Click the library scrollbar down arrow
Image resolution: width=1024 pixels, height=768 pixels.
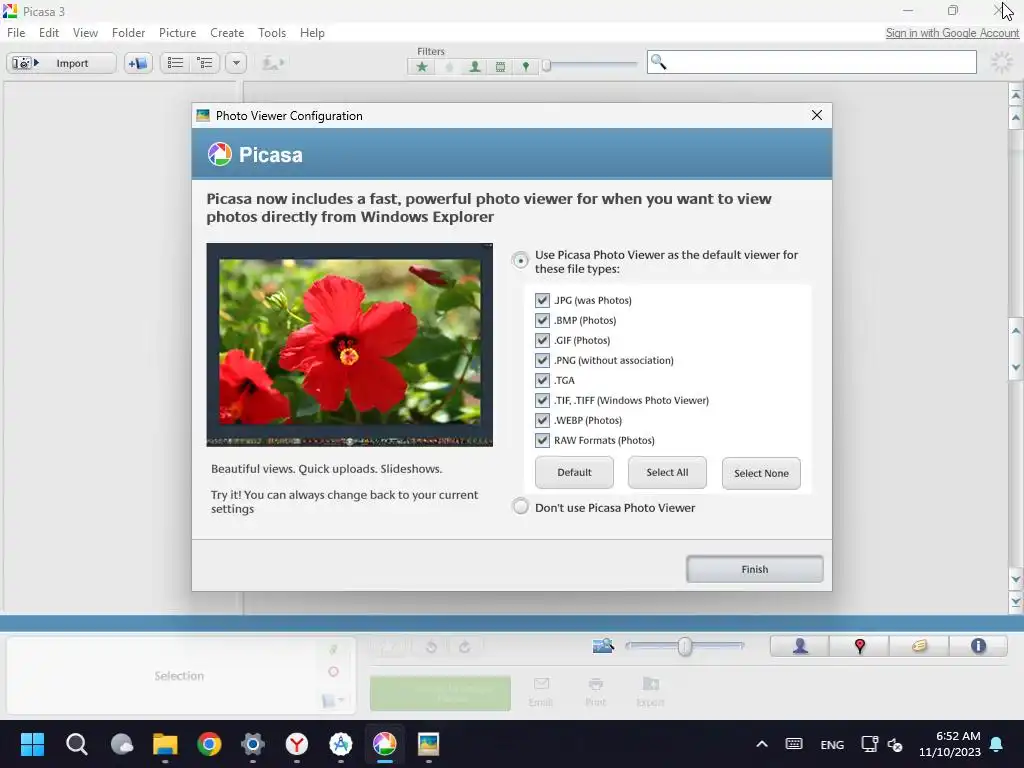(x=1016, y=579)
